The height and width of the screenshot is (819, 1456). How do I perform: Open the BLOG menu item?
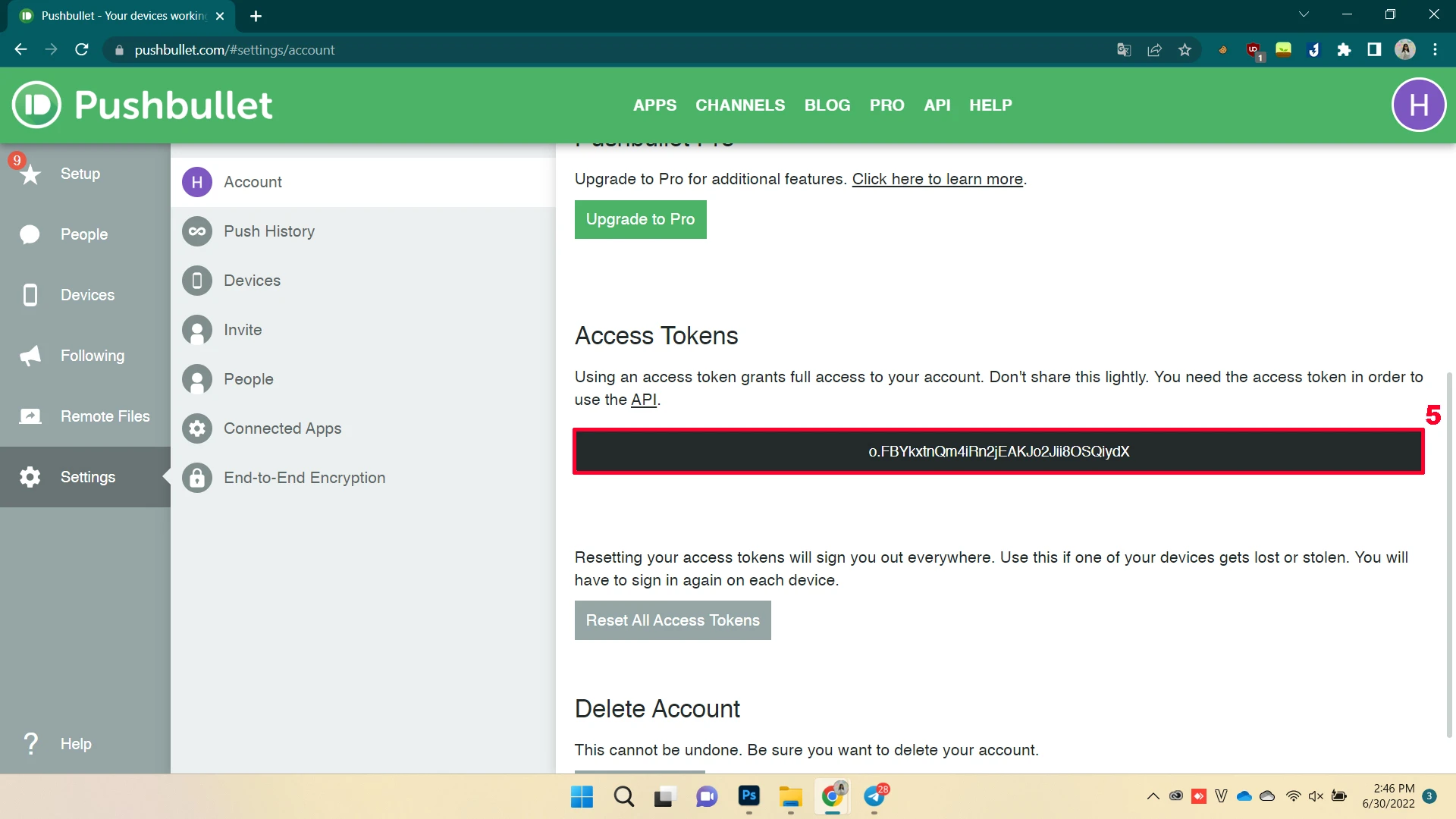click(x=827, y=105)
